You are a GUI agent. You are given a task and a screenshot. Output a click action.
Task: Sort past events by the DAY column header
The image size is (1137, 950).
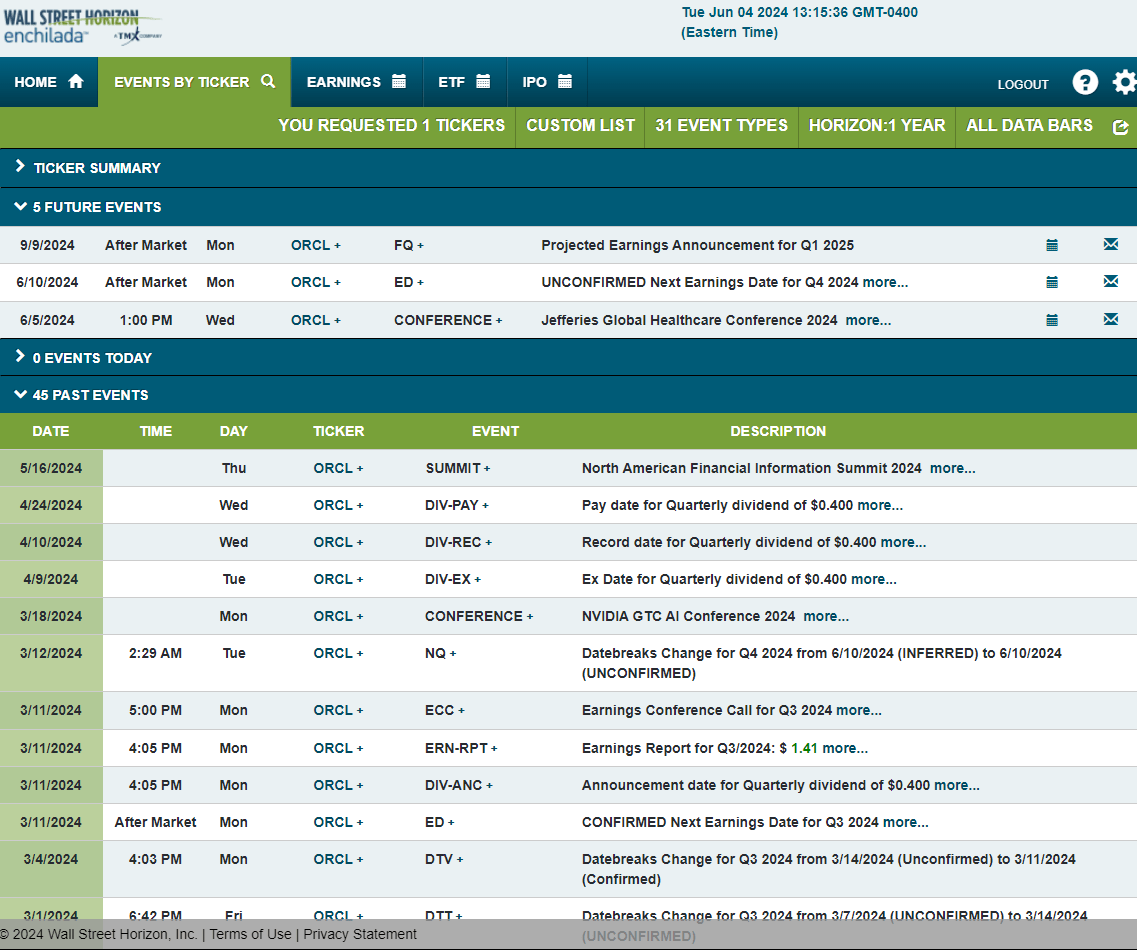coord(233,431)
